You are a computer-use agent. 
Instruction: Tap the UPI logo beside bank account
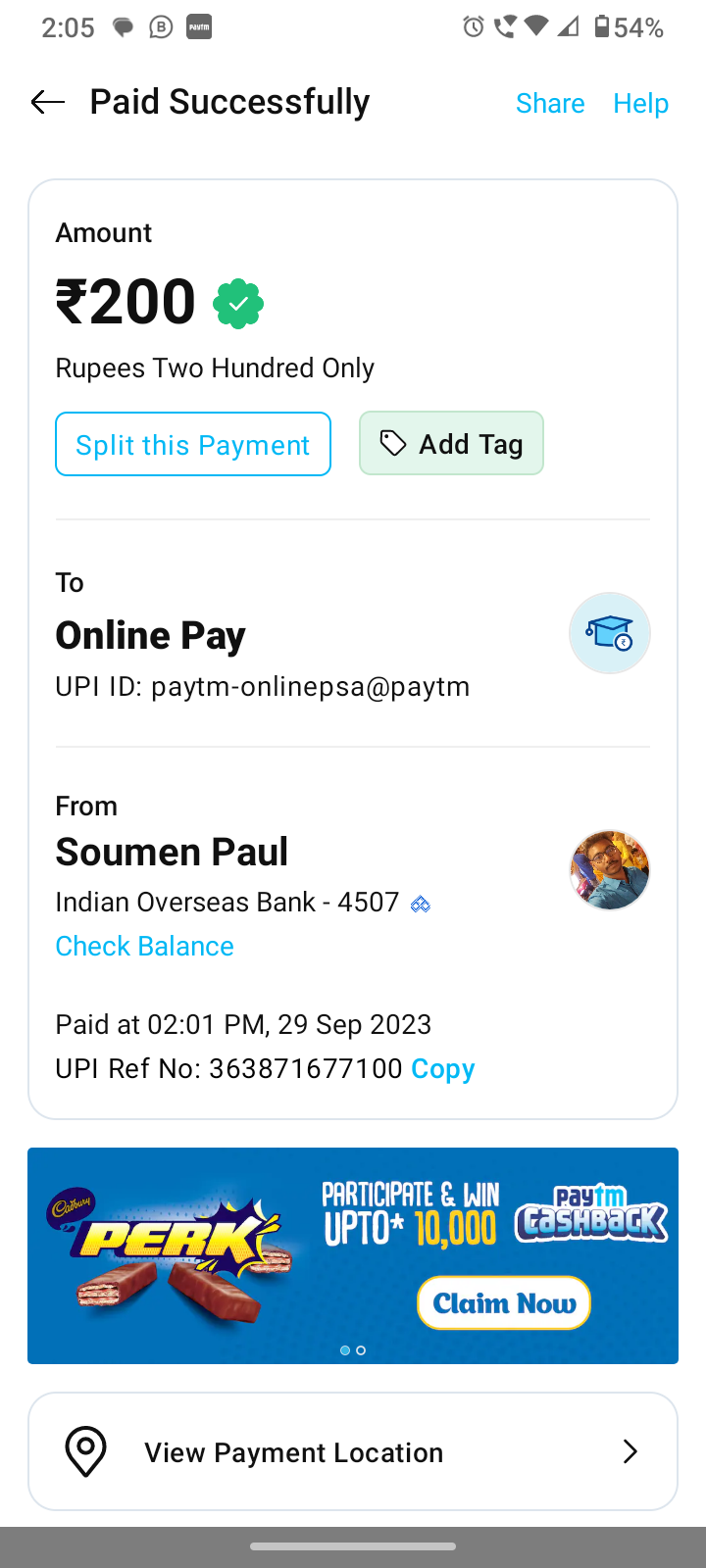click(421, 904)
